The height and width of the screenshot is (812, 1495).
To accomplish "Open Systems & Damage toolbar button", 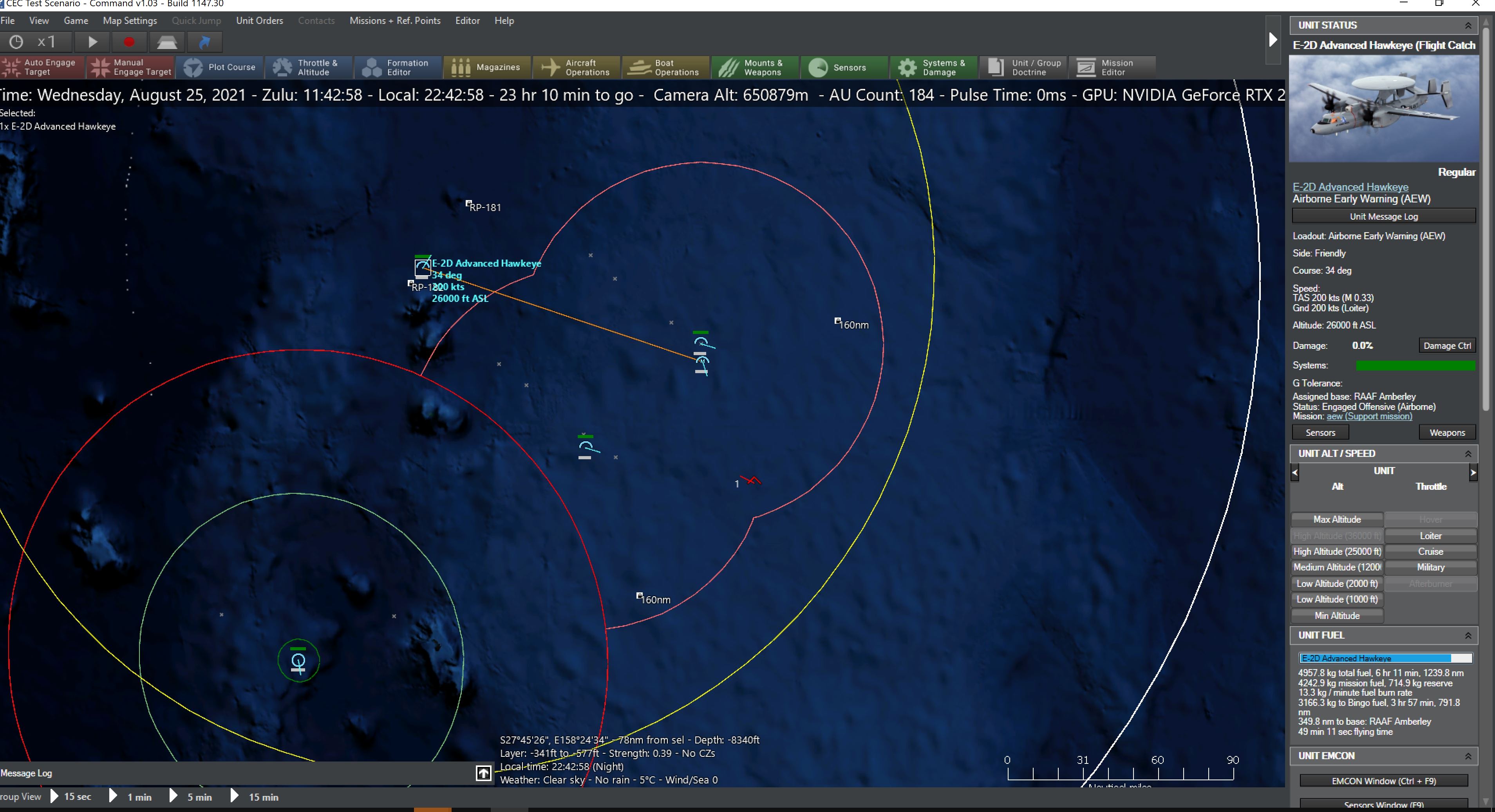I will (933, 67).
